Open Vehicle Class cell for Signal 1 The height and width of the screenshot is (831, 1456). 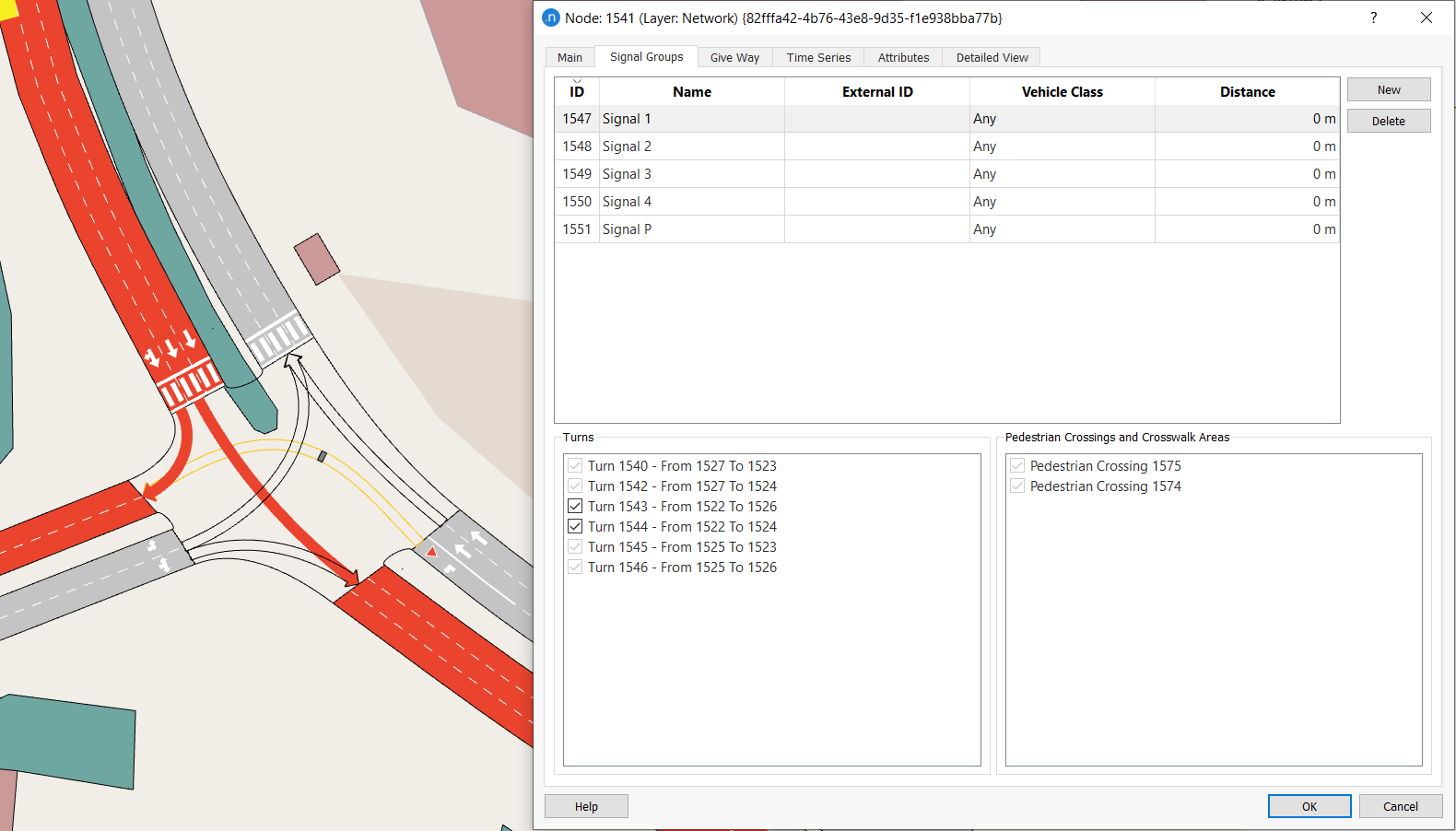tap(1061, 119)
